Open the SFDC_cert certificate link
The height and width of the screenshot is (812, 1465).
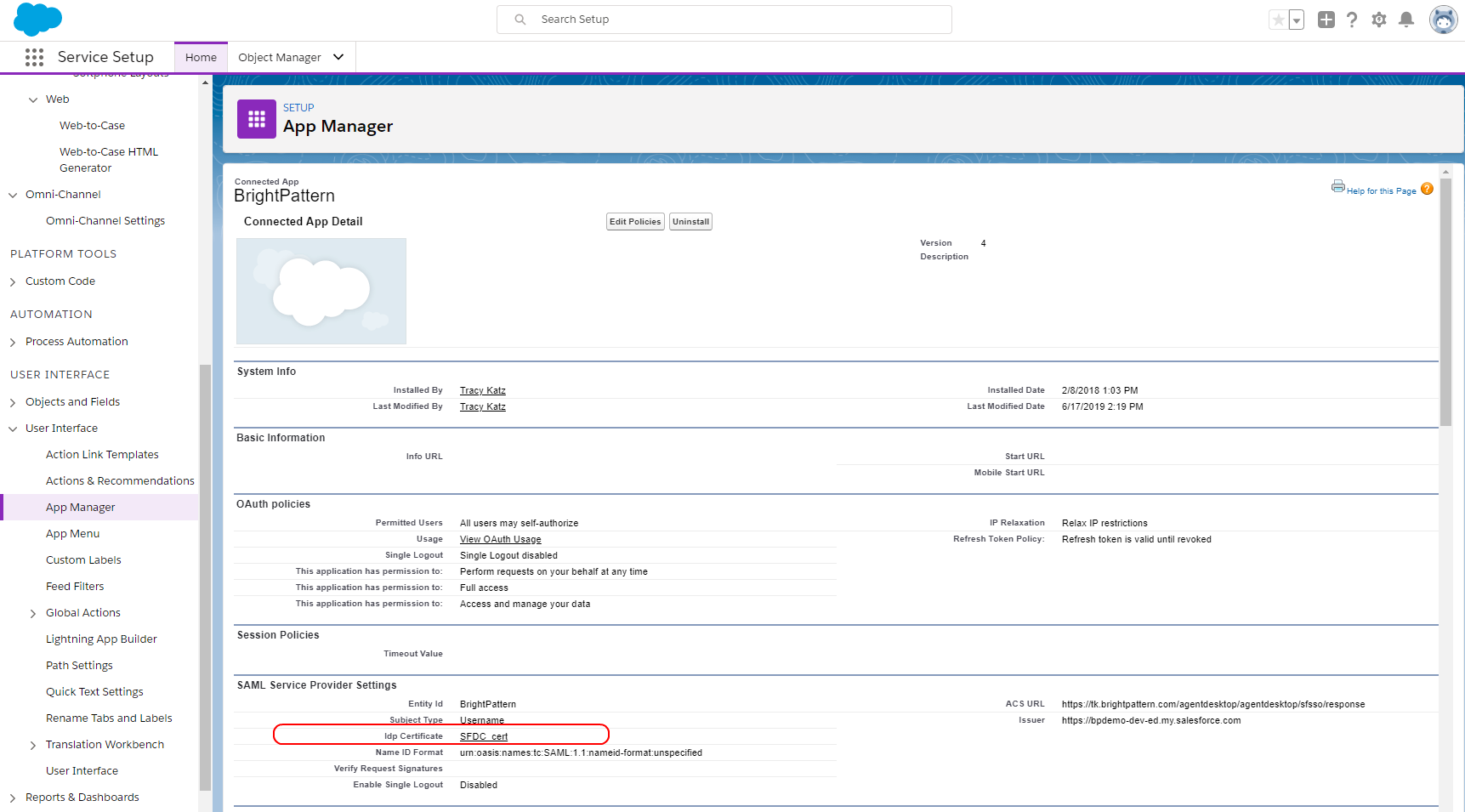pos(484,736)
